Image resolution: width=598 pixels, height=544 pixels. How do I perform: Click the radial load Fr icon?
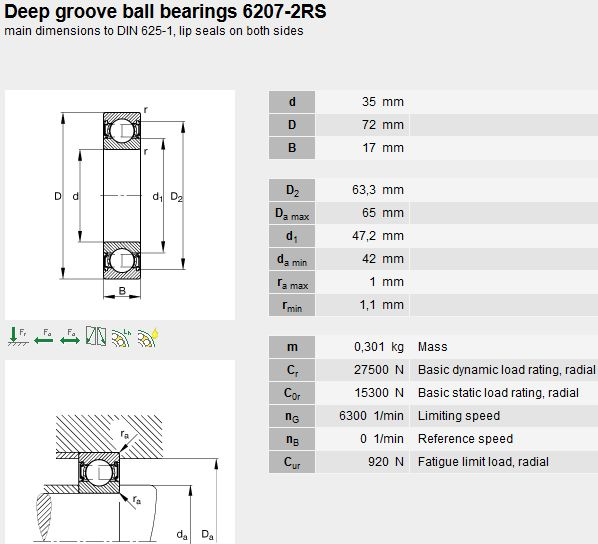[18, 337]
